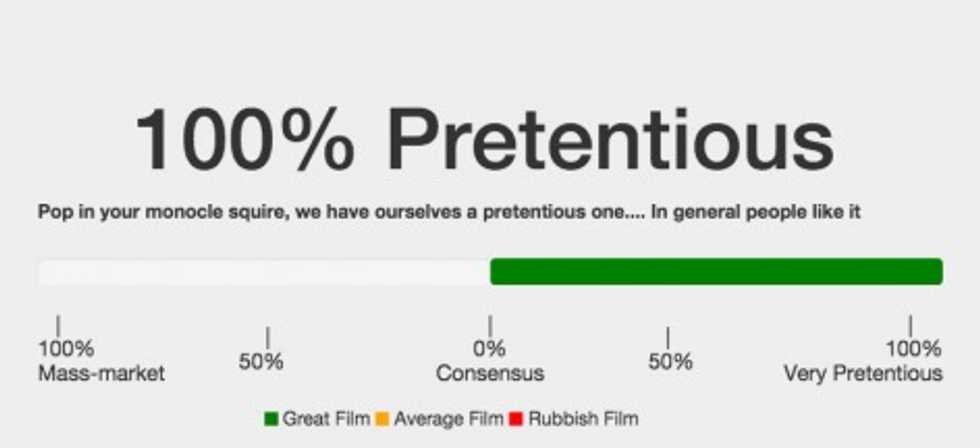Click the Very Pretentious axis label
The height and width of the screenshot is (448, 980).
pos(863,374)
